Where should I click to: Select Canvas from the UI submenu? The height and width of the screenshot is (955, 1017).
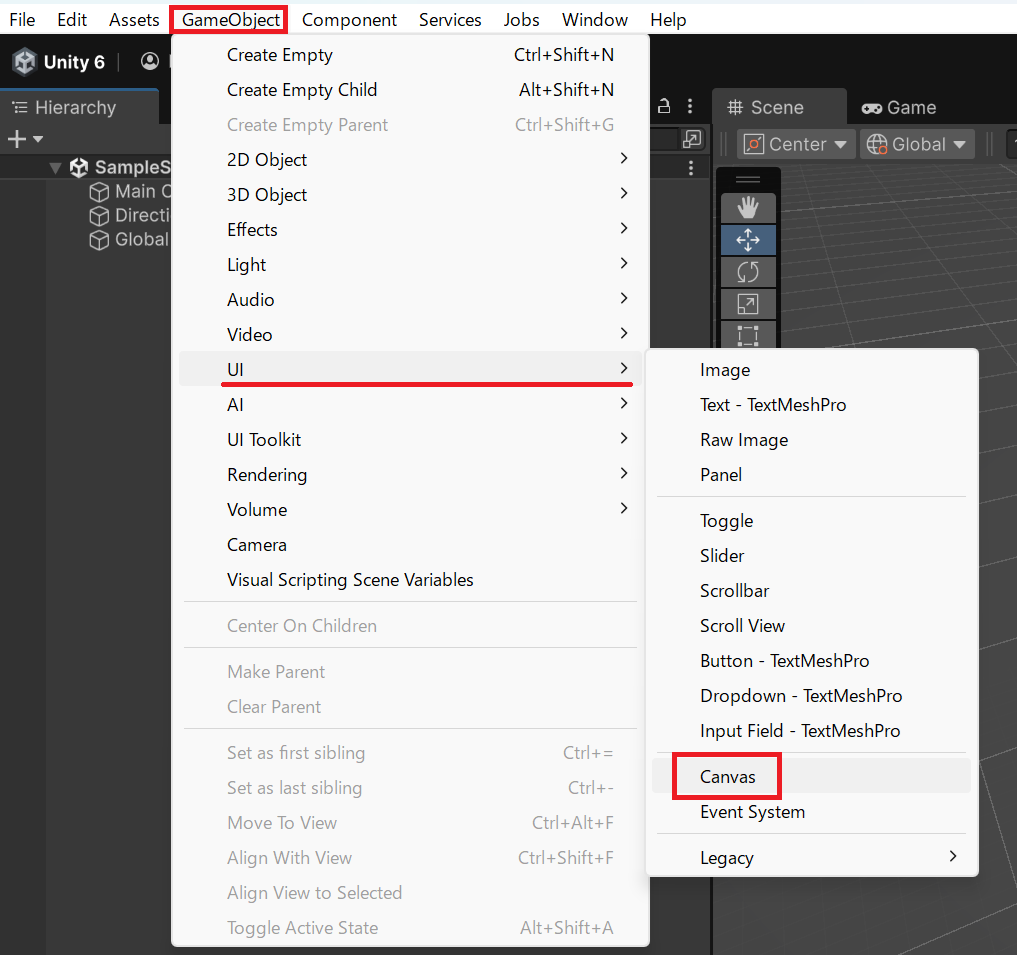point(727,777)
